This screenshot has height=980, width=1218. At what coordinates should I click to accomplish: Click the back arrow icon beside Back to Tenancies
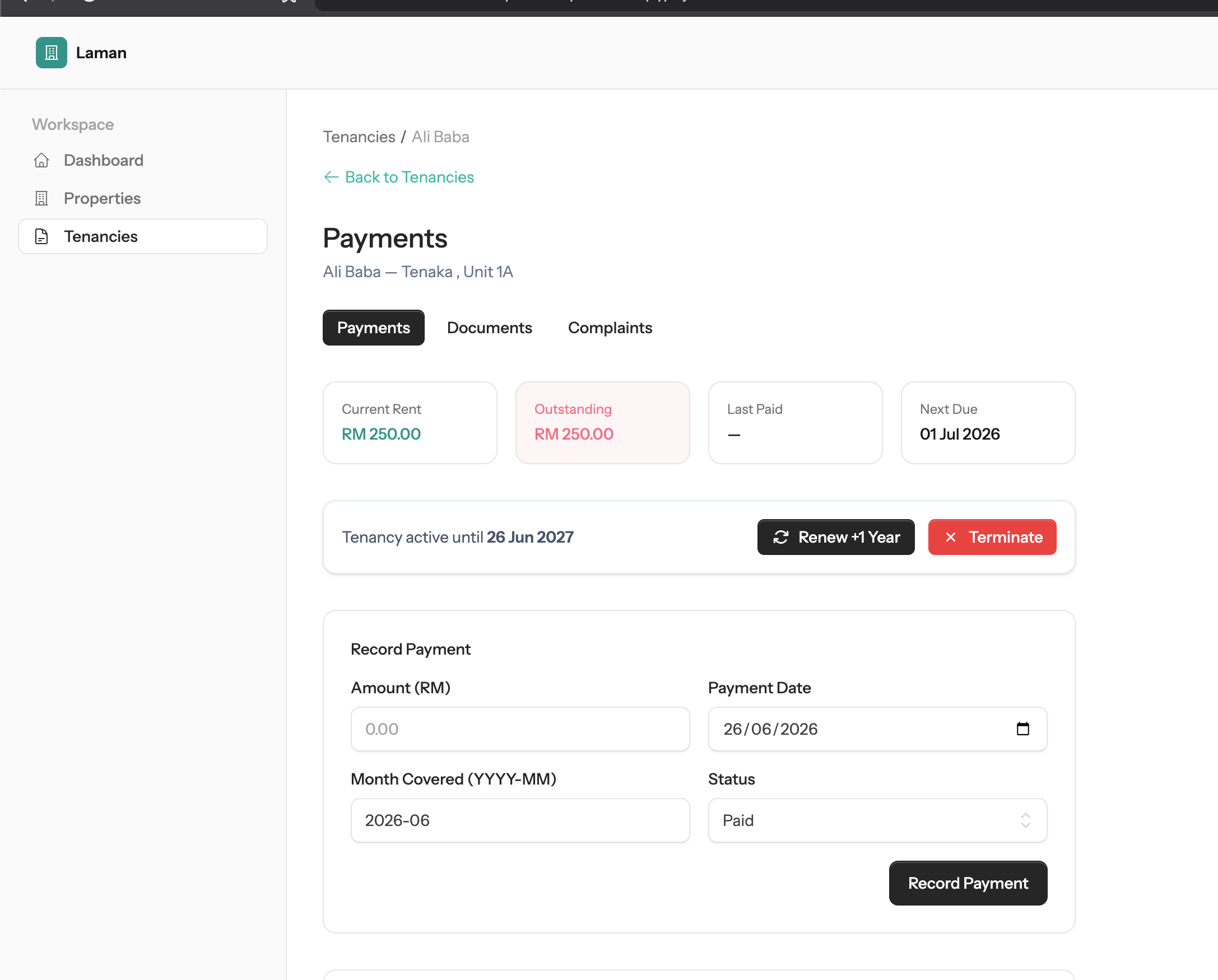pyautogui.click(x=331, y=178)
